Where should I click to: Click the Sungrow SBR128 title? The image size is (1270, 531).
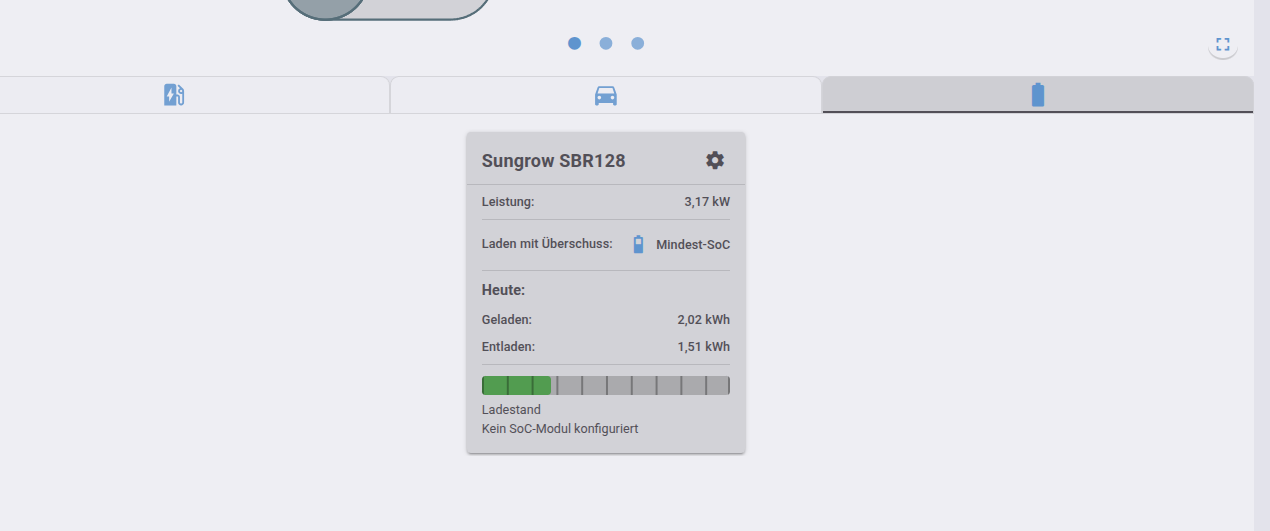coord(554,161)
